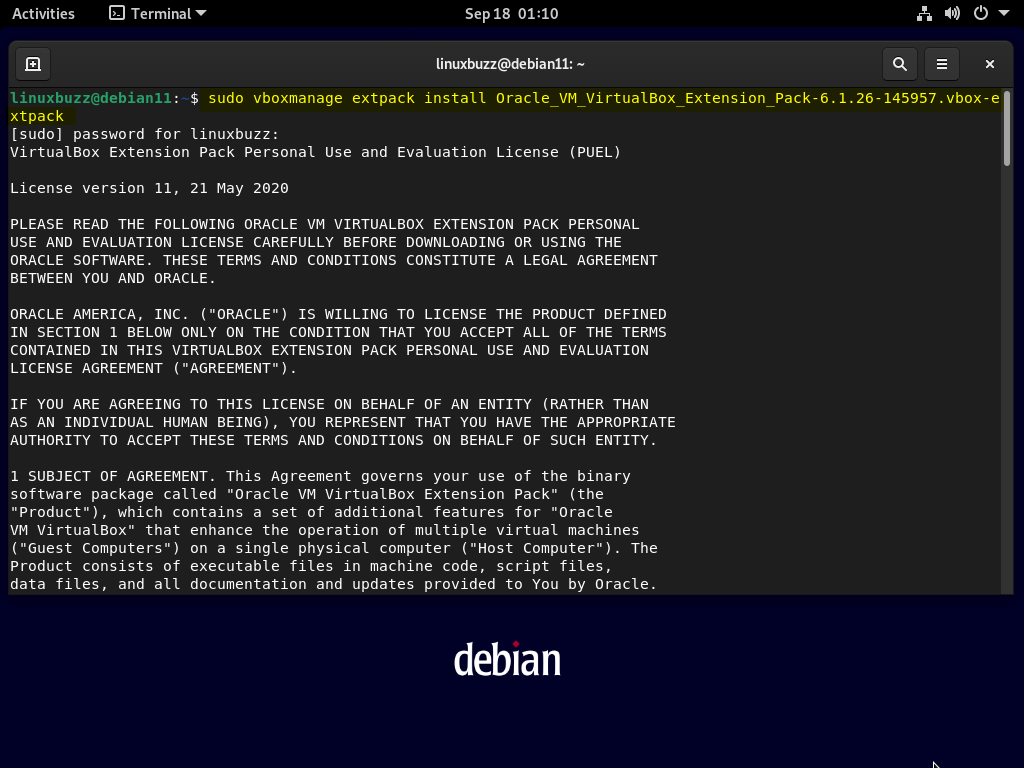Click '[sudo] password for linuxbuzz:' line
The width and height of the screenshot is (1024, 768).
pos(144,134)
